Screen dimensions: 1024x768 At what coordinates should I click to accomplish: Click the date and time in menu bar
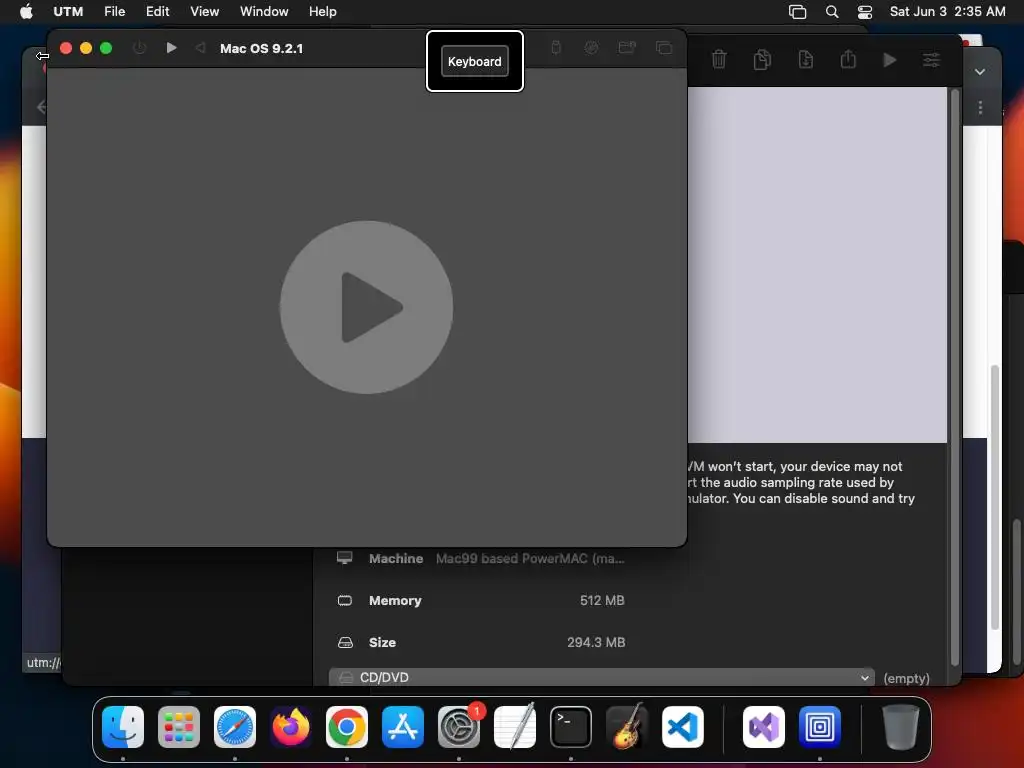tap(947, 11)
